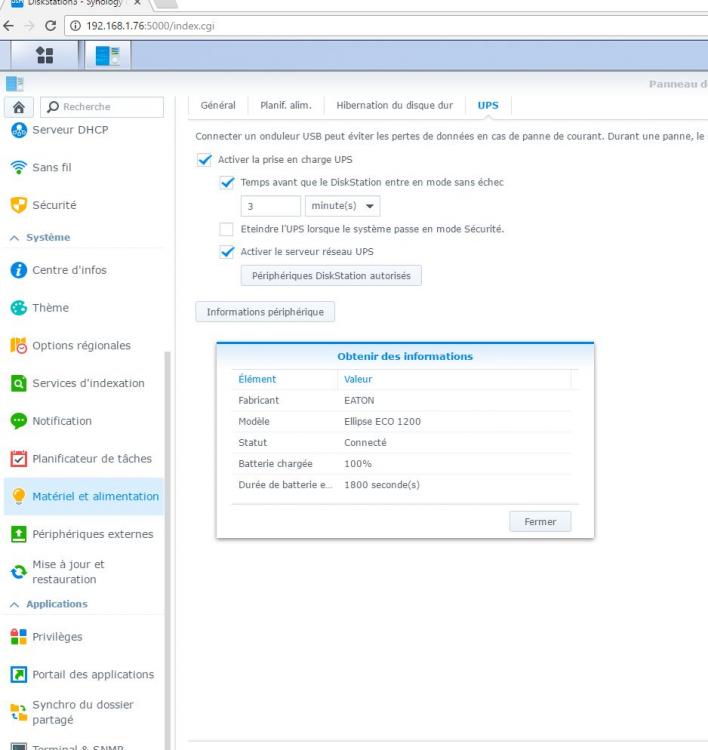Click the sidebar vertical scrollbar

167,550
